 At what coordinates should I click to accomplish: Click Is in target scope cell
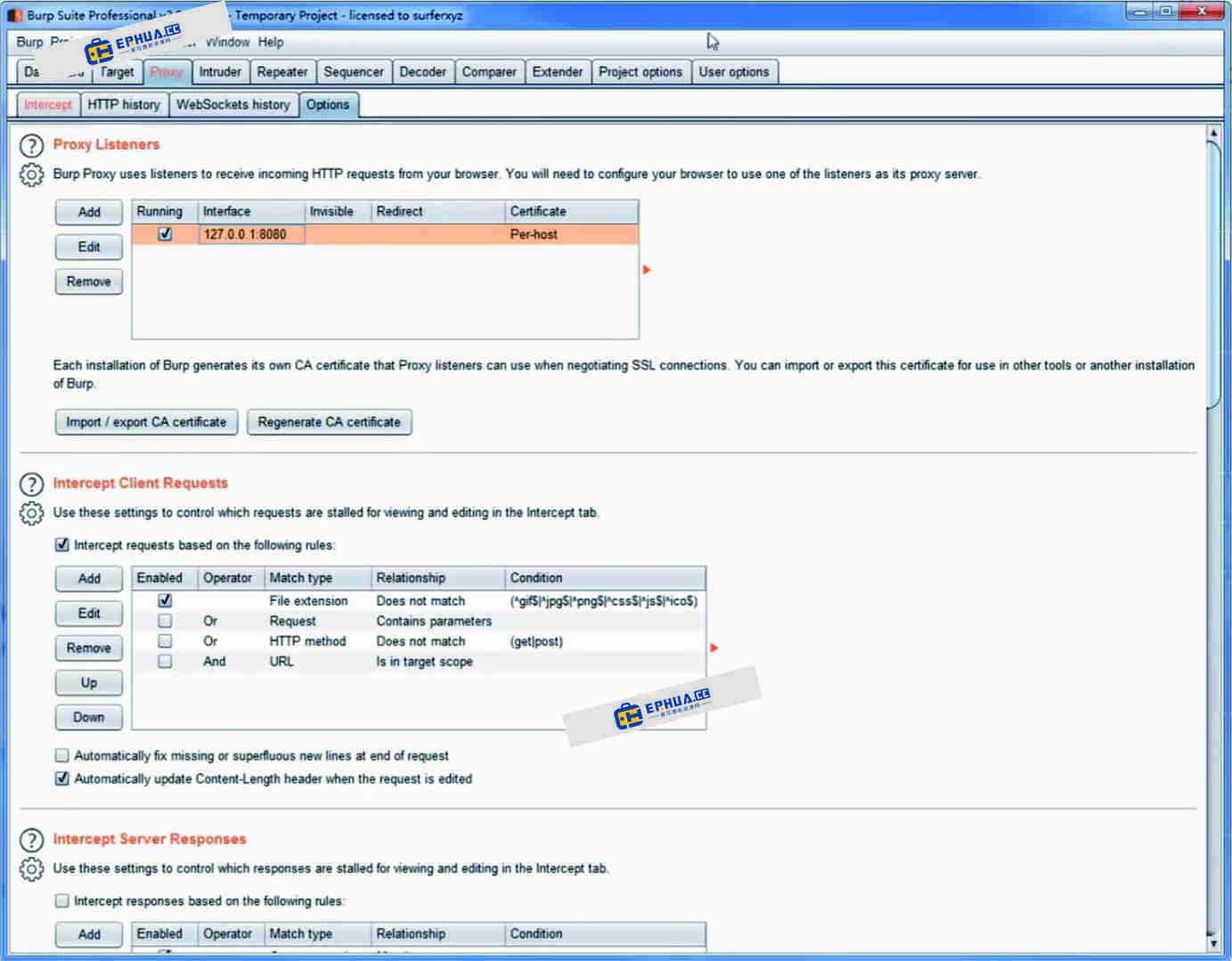pyautogui.click(x=438, y=662)
